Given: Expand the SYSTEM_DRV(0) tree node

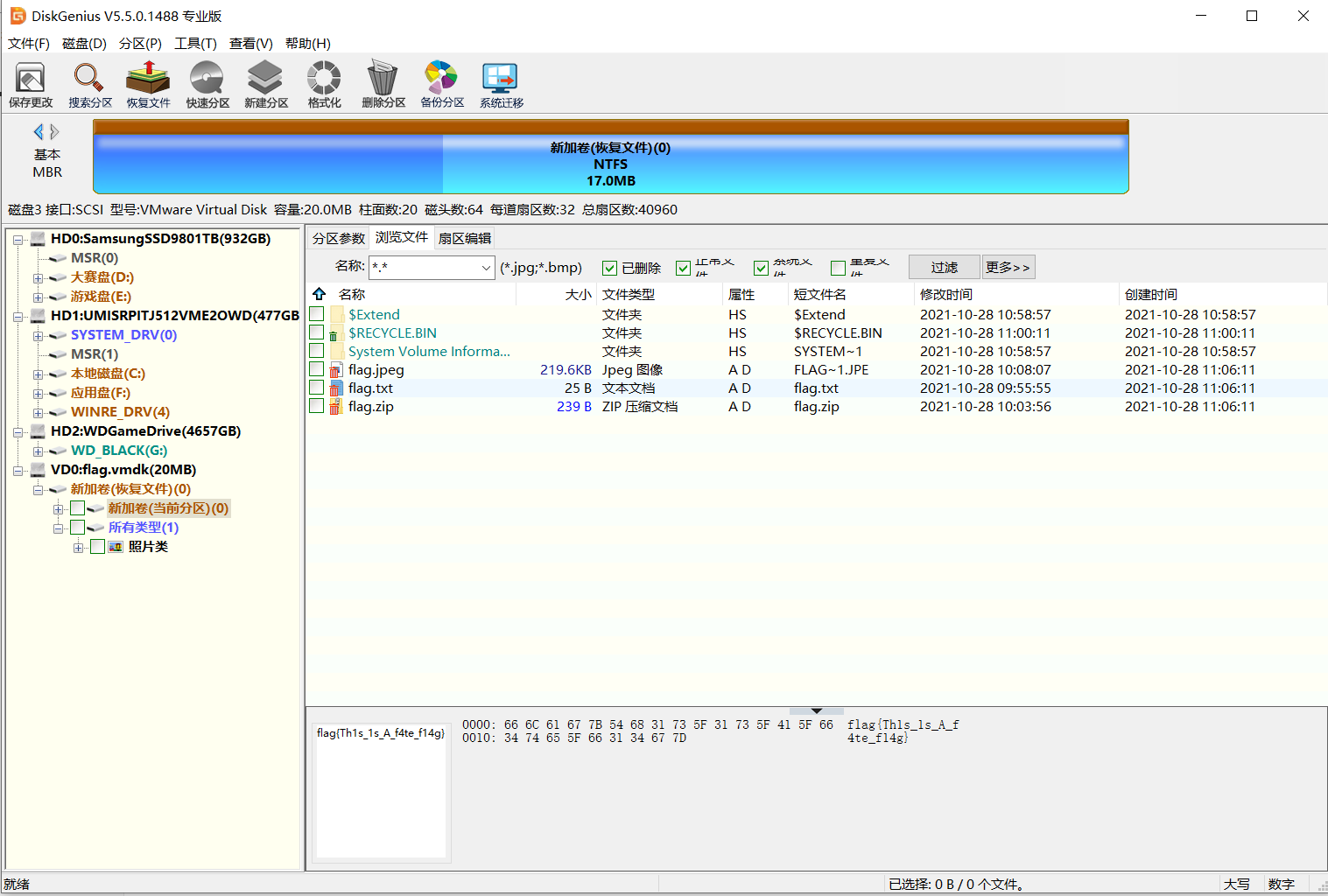Looking at the screenshot, I should tap(39, 336).
